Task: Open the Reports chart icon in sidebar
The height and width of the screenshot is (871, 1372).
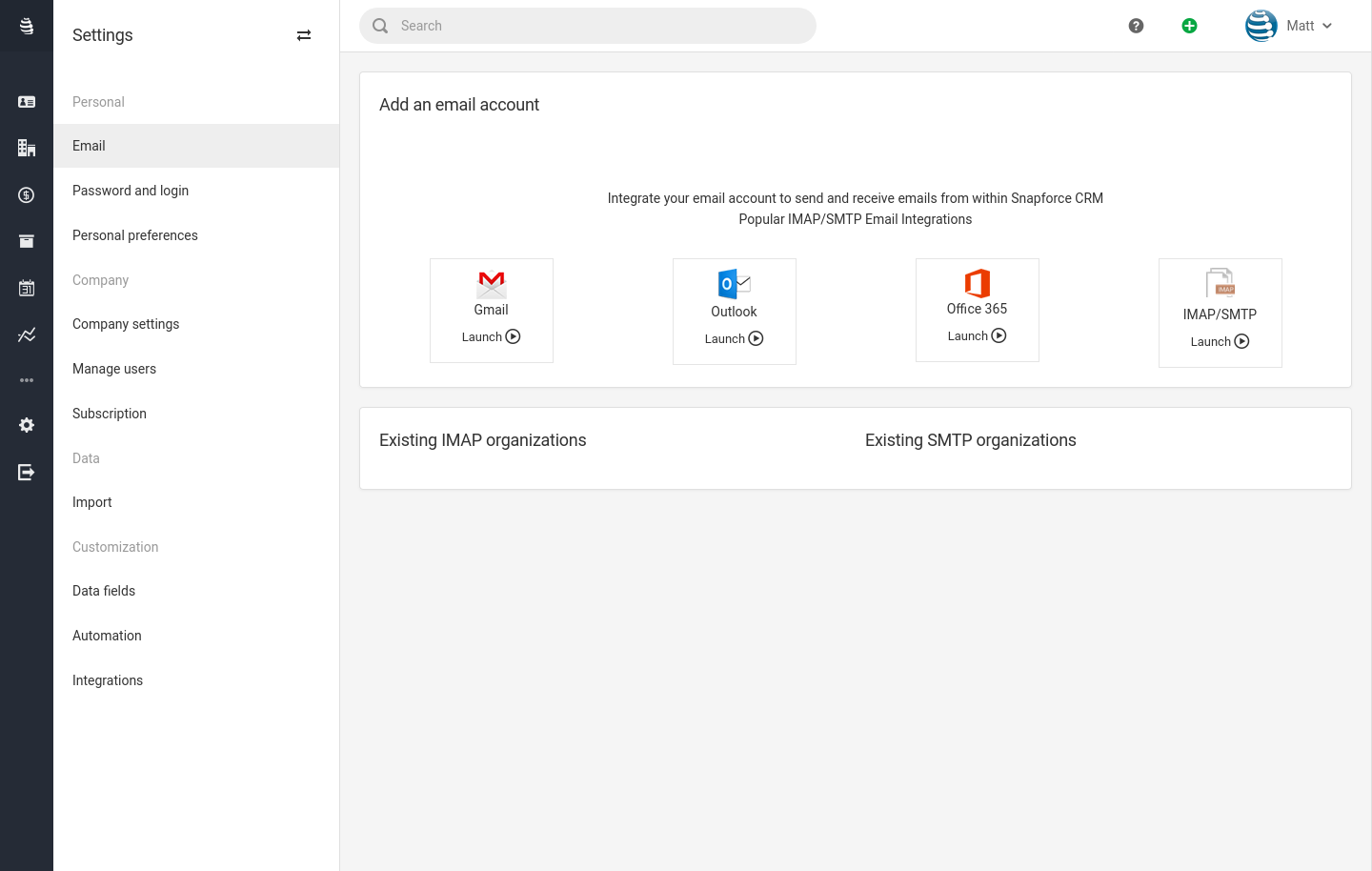Action: [27, 334]
